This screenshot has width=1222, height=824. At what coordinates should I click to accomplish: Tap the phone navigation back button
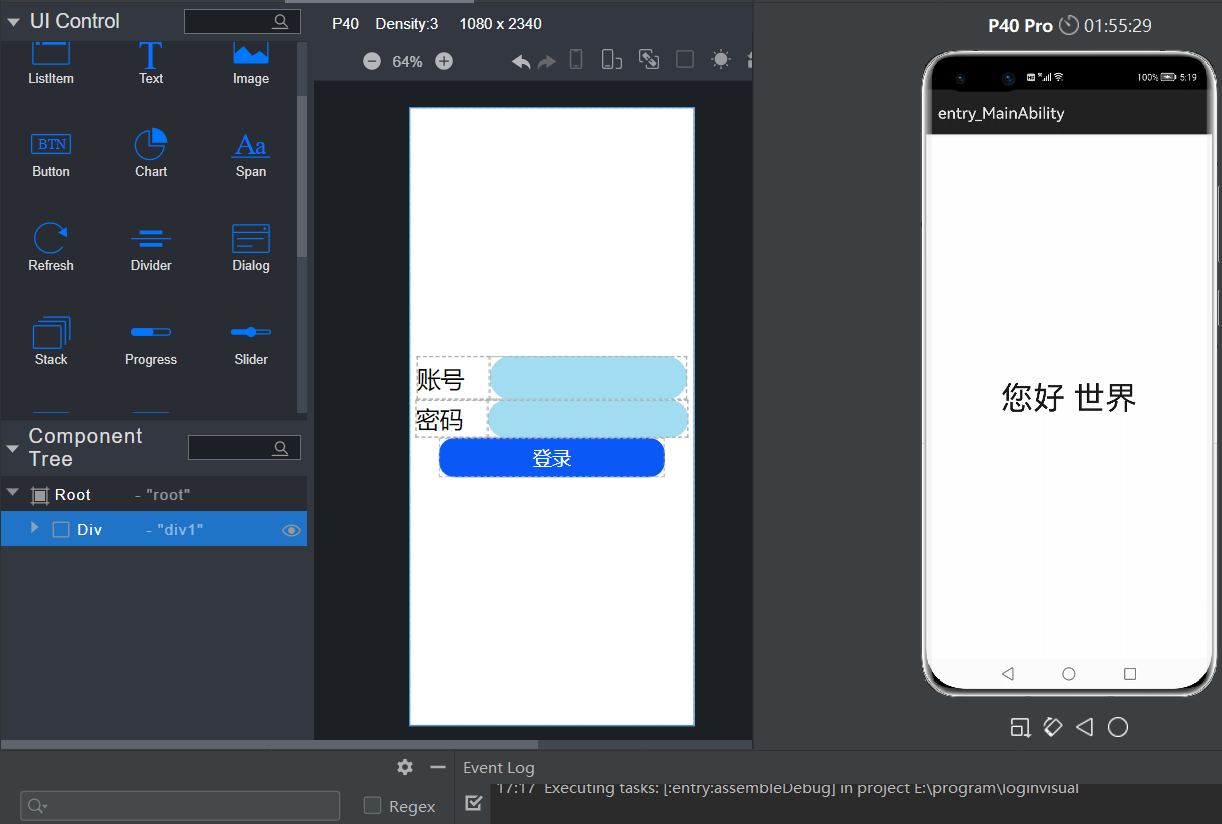point(1007,674)
